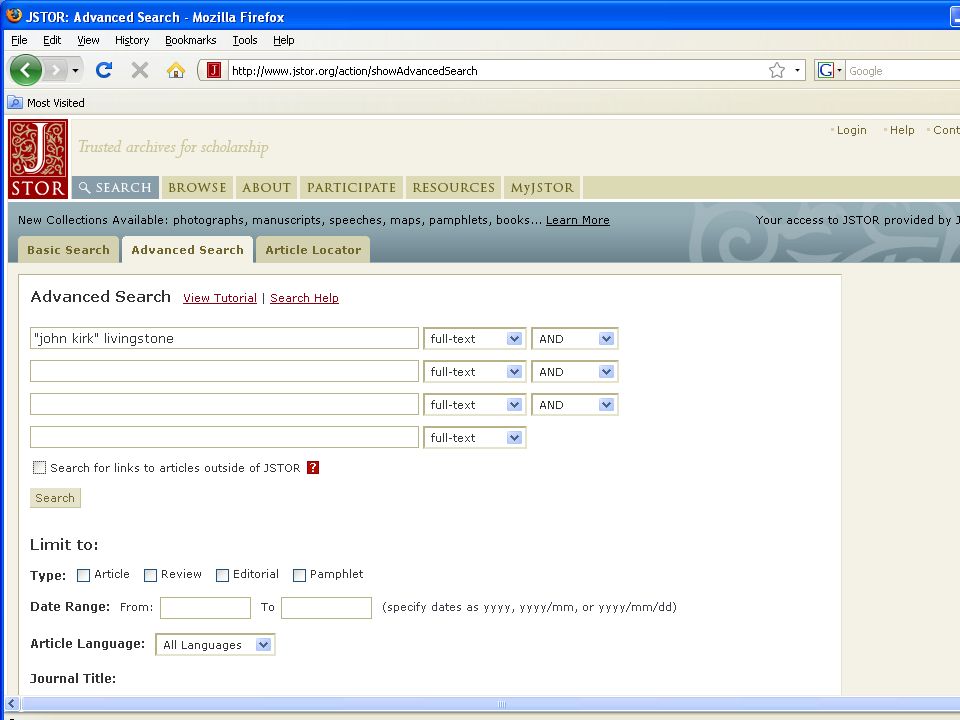Check the Article type checkbox

[x=83, y=575]
